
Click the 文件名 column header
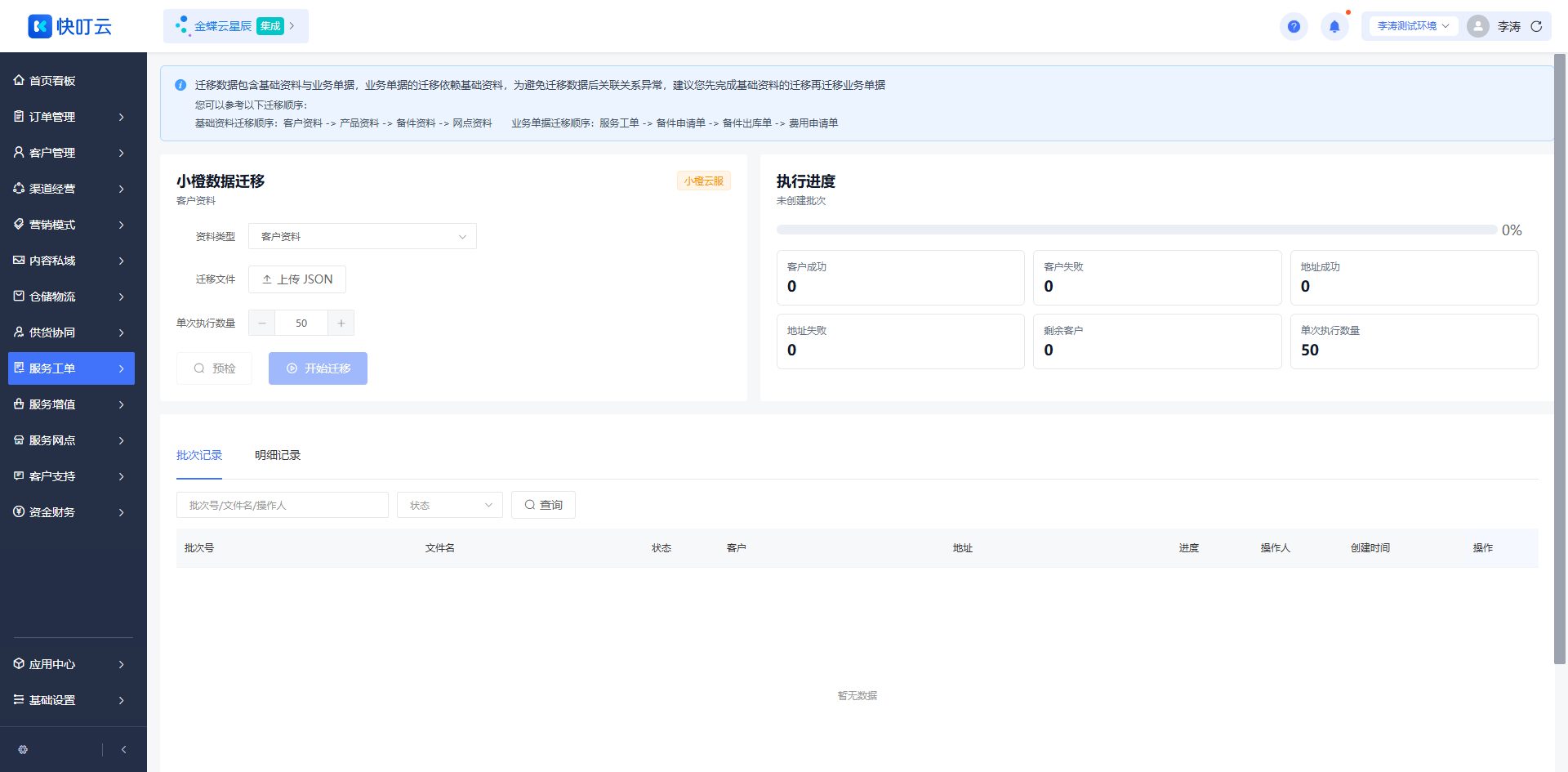440,548
